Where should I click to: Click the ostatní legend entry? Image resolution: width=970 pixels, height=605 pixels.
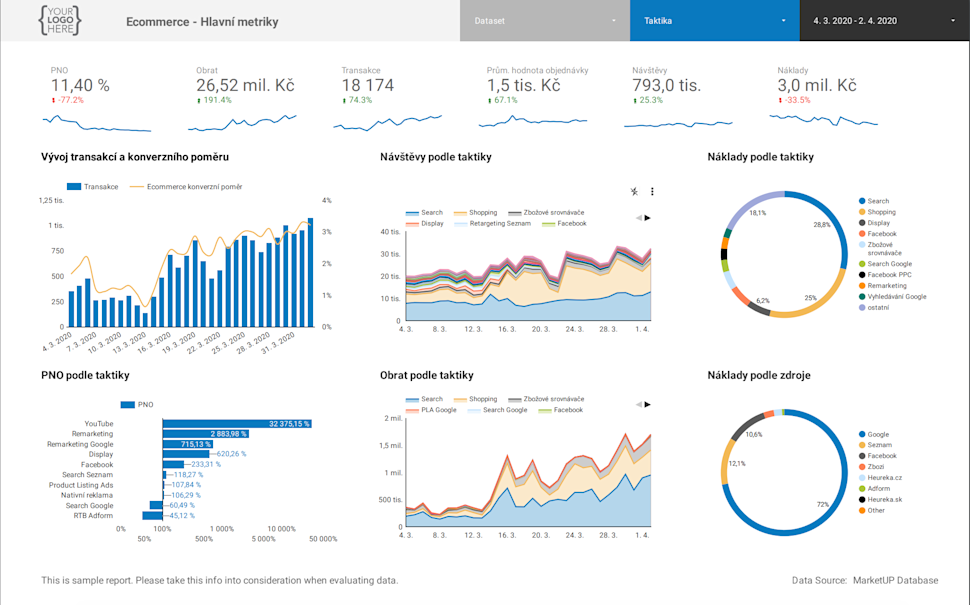(x=874, y=307)
